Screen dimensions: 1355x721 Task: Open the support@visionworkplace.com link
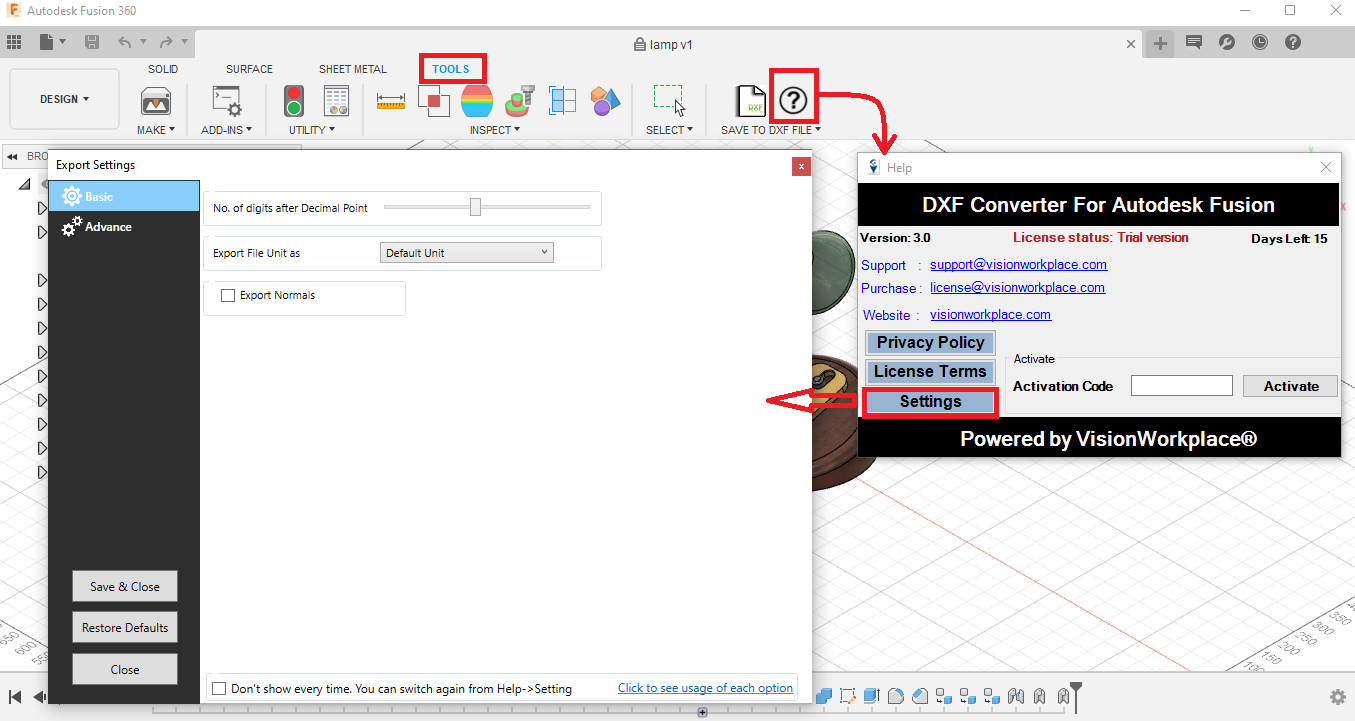click(x=1018, y=265)
